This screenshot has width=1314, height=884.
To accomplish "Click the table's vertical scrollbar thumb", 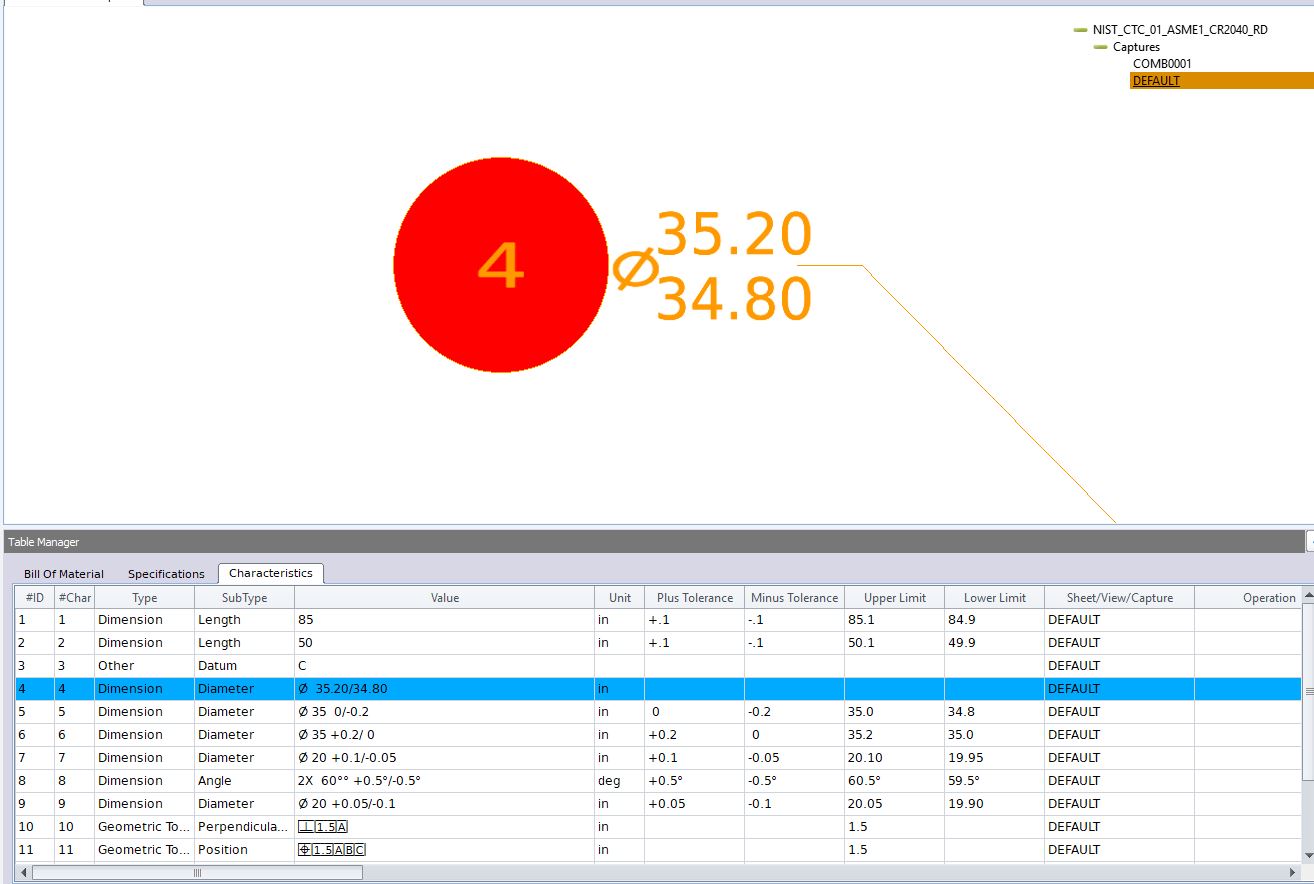I will 1308,690.
